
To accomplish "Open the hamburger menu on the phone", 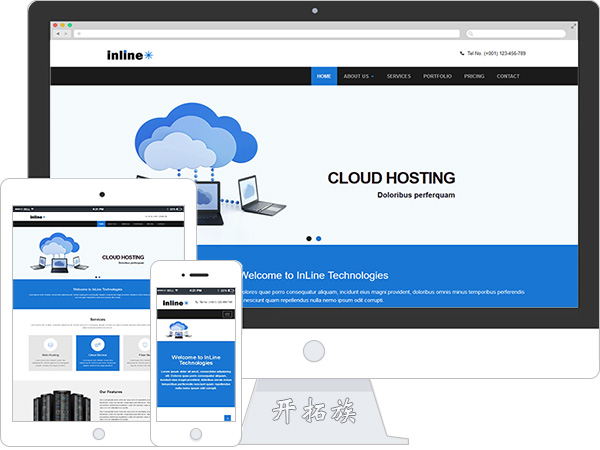I will (x=227, y=314).
